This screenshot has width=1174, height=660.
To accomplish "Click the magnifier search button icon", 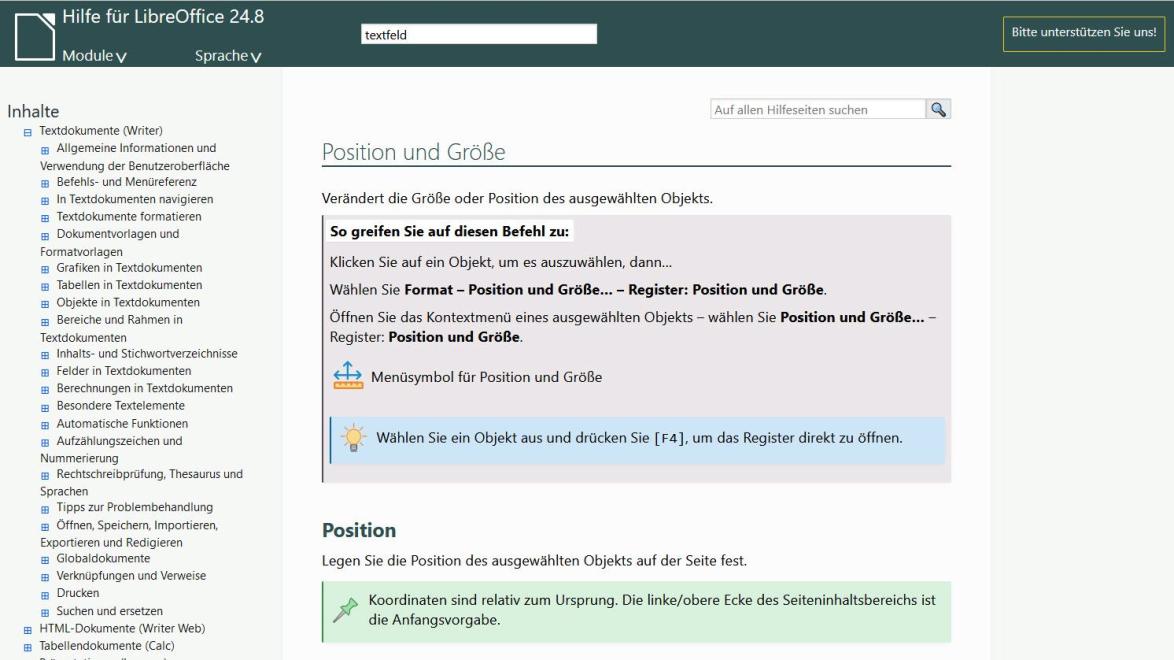I will click(x=938, y=109).
